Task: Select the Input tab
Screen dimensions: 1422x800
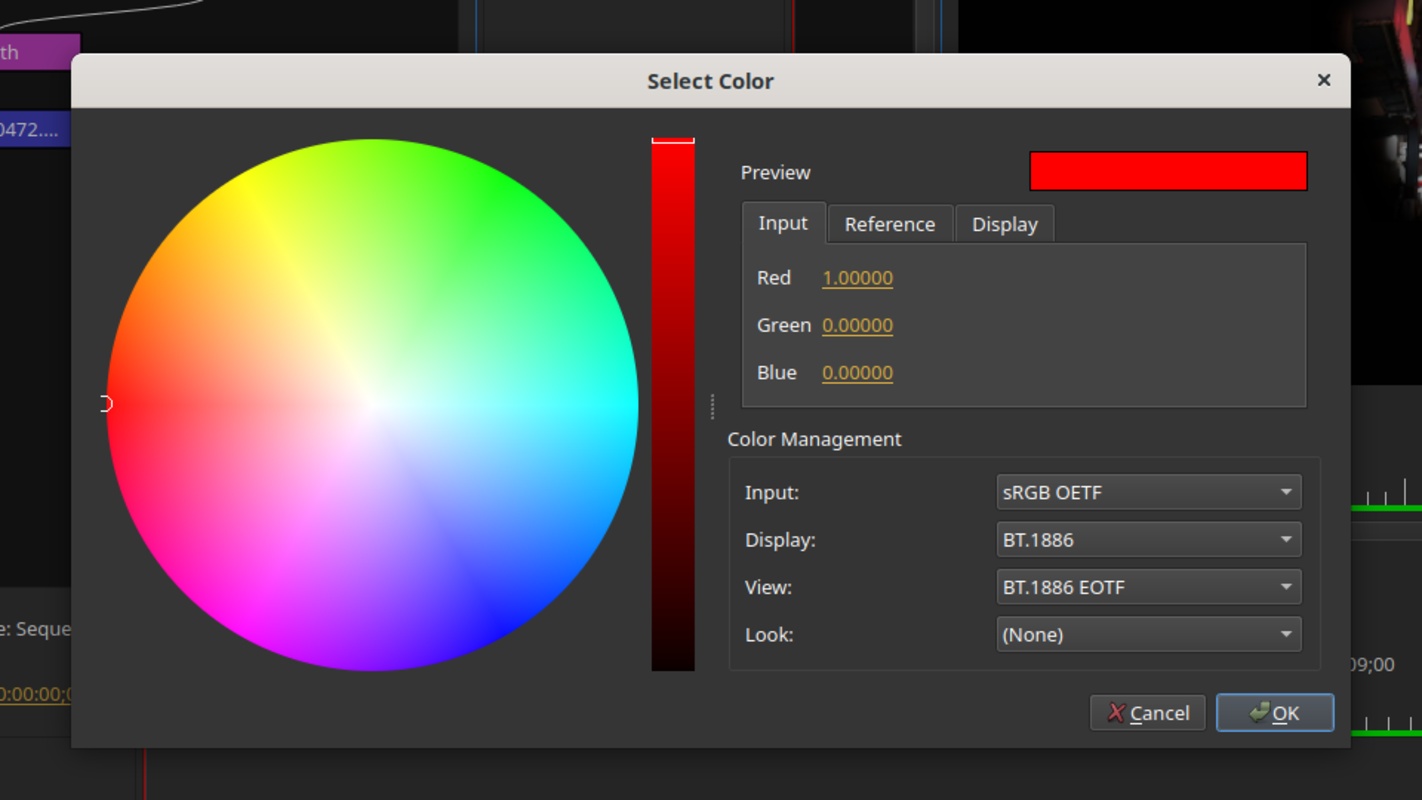Action: pos(783,223)
